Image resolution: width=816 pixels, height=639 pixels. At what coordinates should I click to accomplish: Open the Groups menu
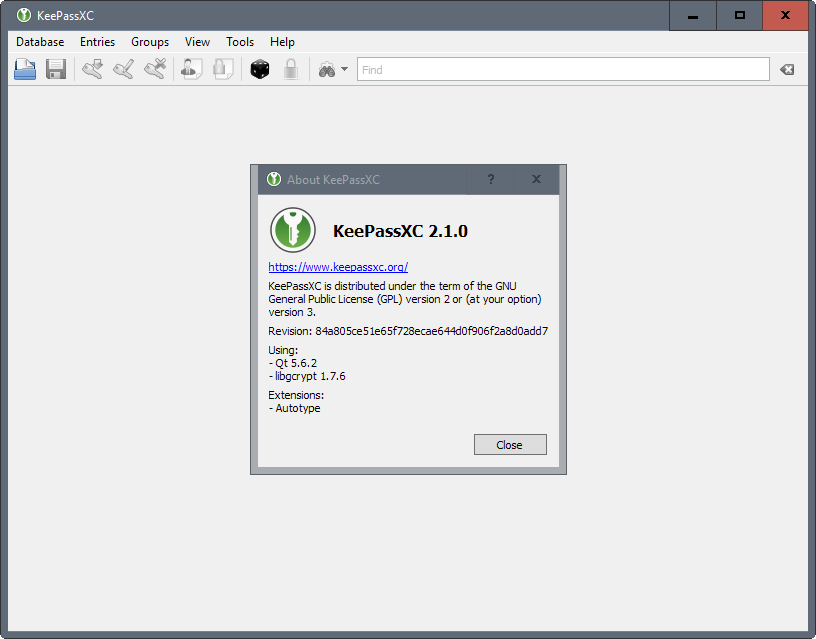(x=150, y=42)
